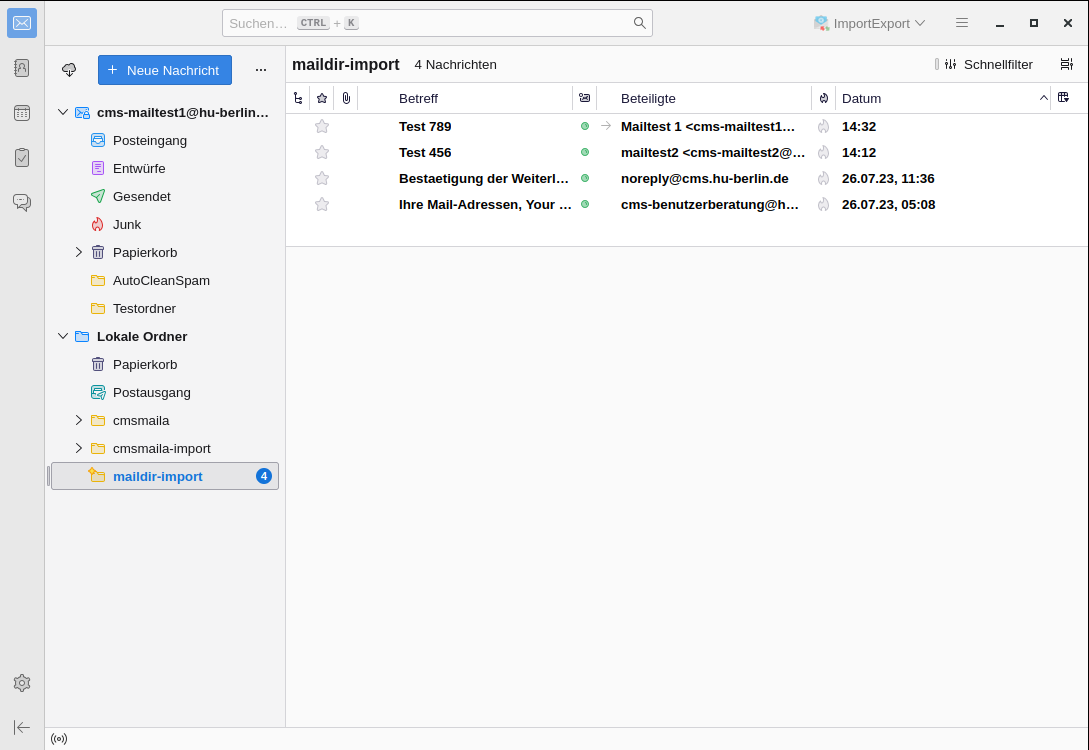
Task: Open the Address Book from the sidebar
Action: [22, 68]
